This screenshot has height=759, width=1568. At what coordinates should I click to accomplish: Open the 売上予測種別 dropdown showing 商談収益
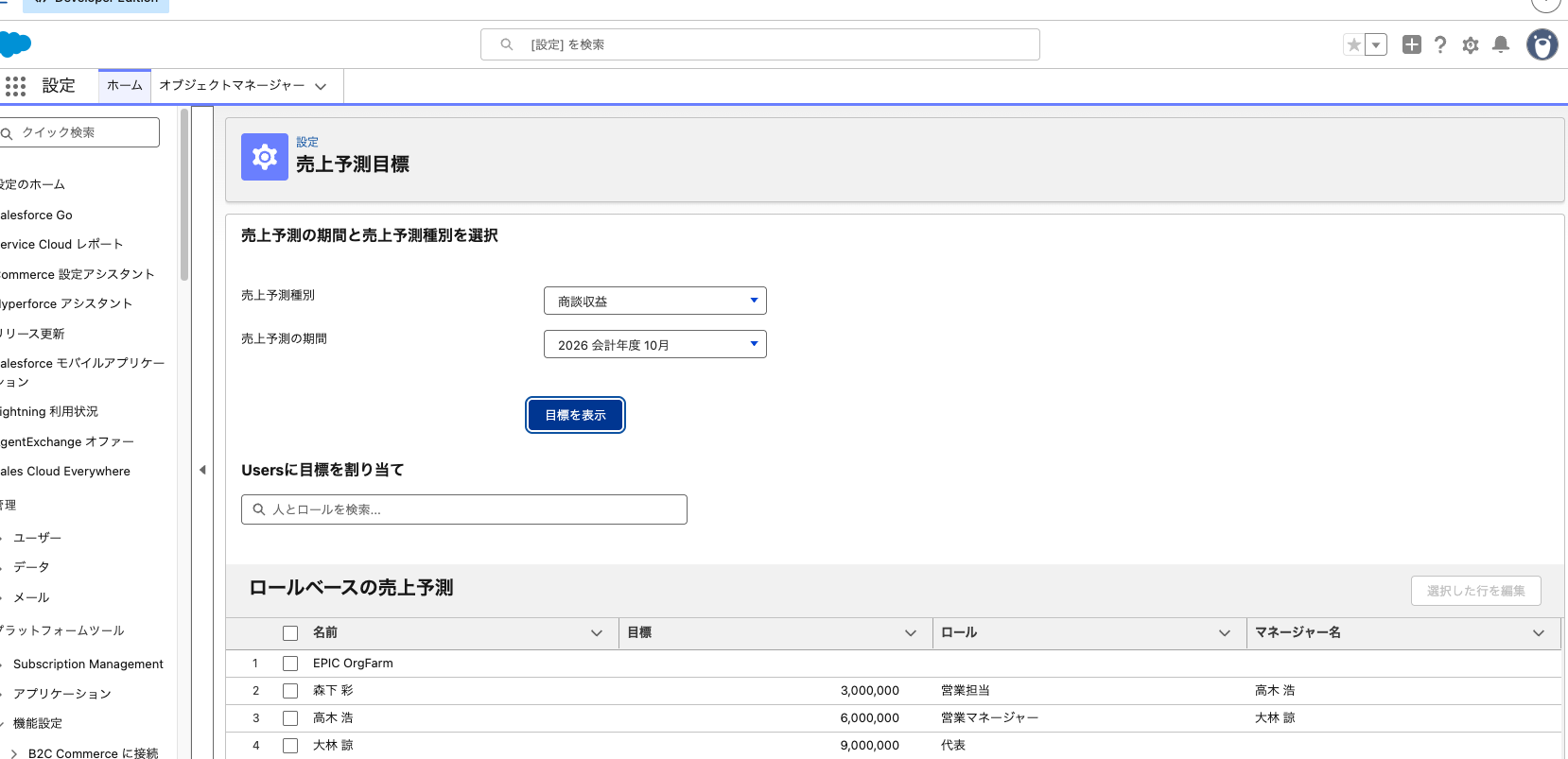(655, 301)
